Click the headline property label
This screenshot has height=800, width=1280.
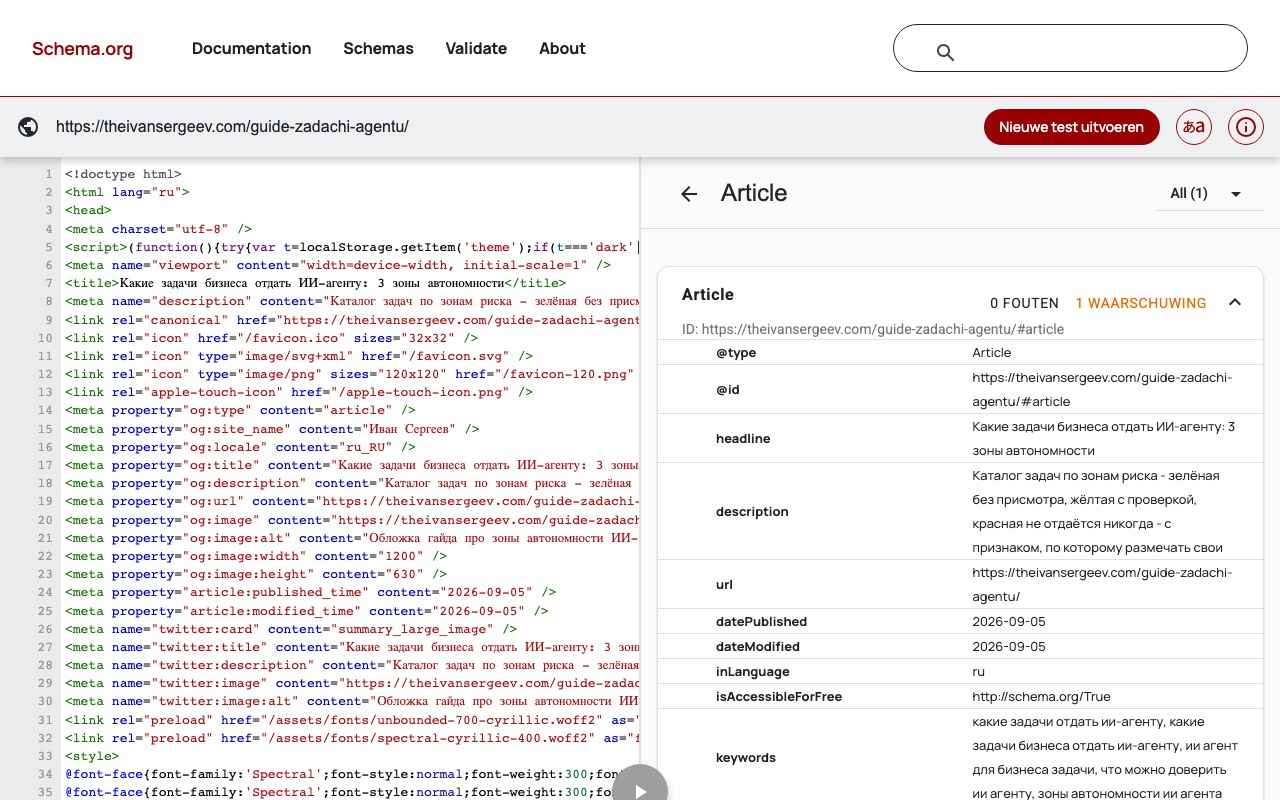tap(743, 438)
